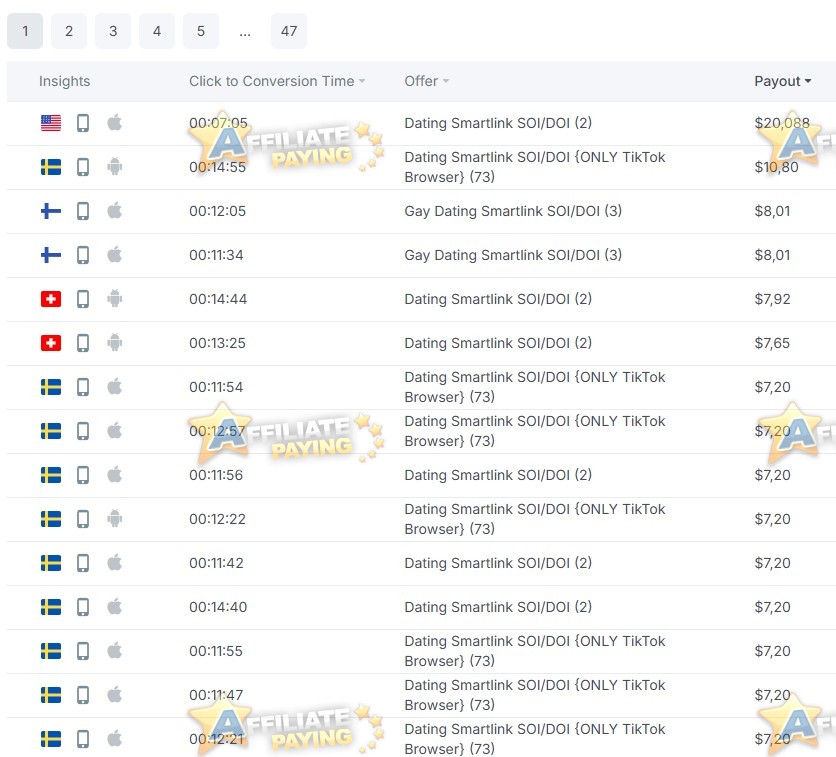This screenshot has width=836, height=757.
Task: Click Android icon in 00:12:22 row
Action: coord(115,519)
